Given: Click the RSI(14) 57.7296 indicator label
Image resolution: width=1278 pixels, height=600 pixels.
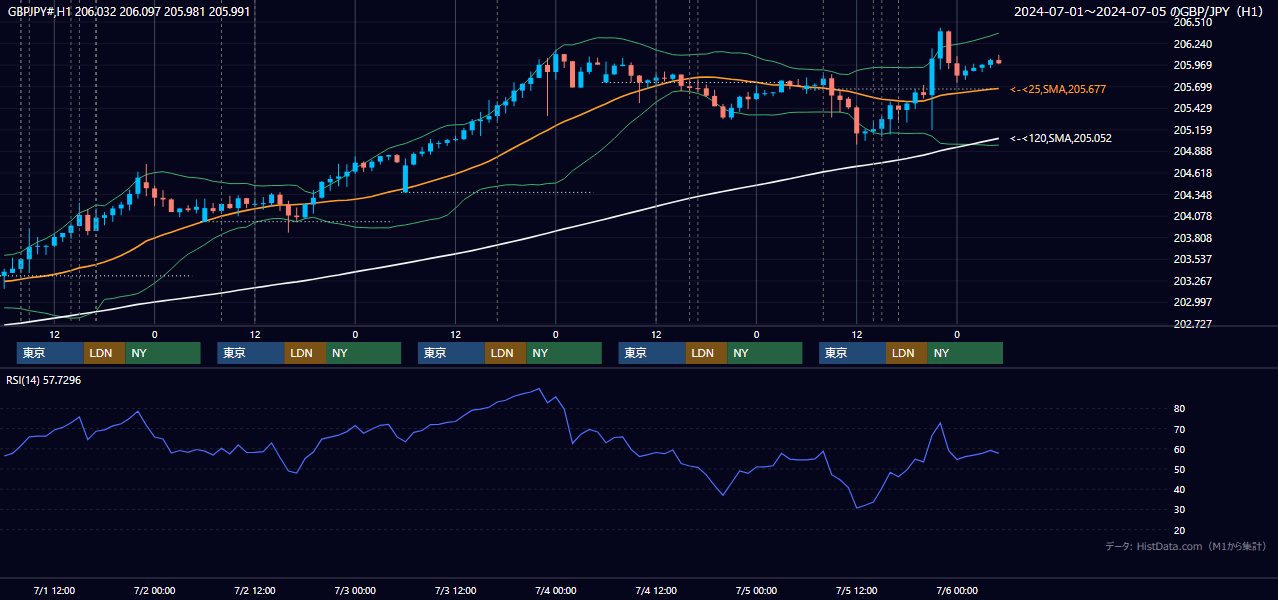Looking at the screenshot, I should pyautogui.click(x=44, y=380).
